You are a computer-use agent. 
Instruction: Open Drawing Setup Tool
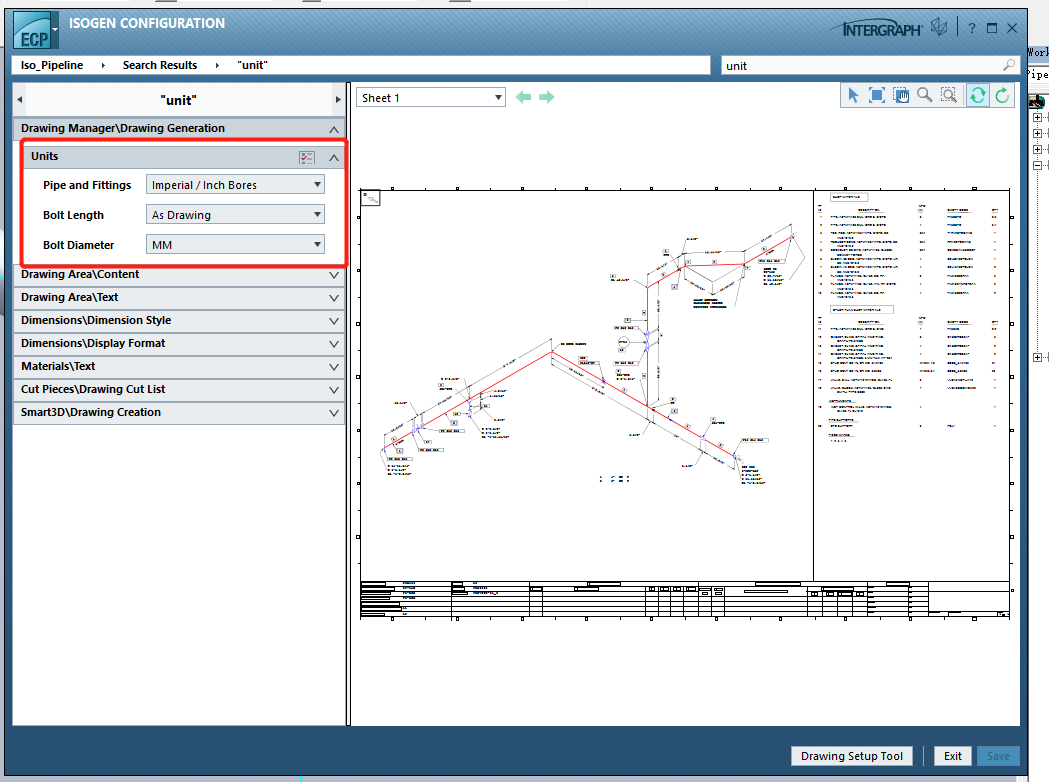(852, 756)
